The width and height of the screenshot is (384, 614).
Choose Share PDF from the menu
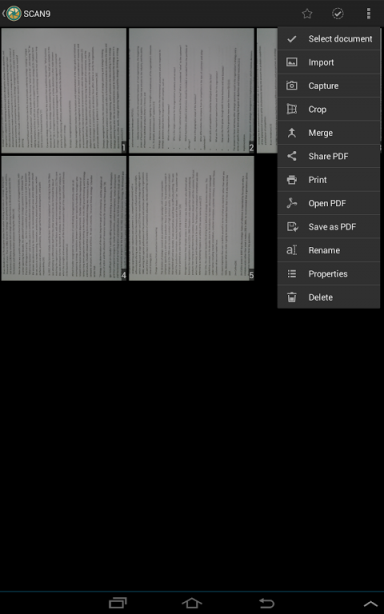329,156
